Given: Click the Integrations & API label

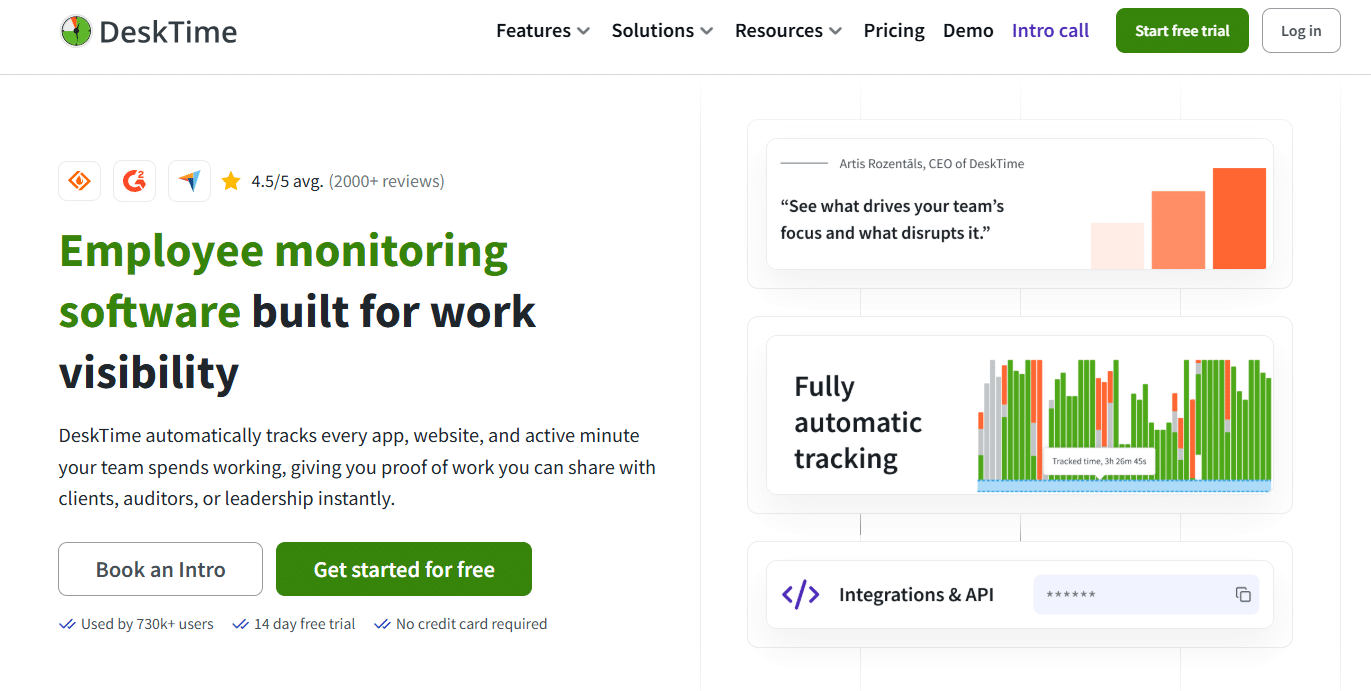Looking at the screenshot, I should 916,595.
